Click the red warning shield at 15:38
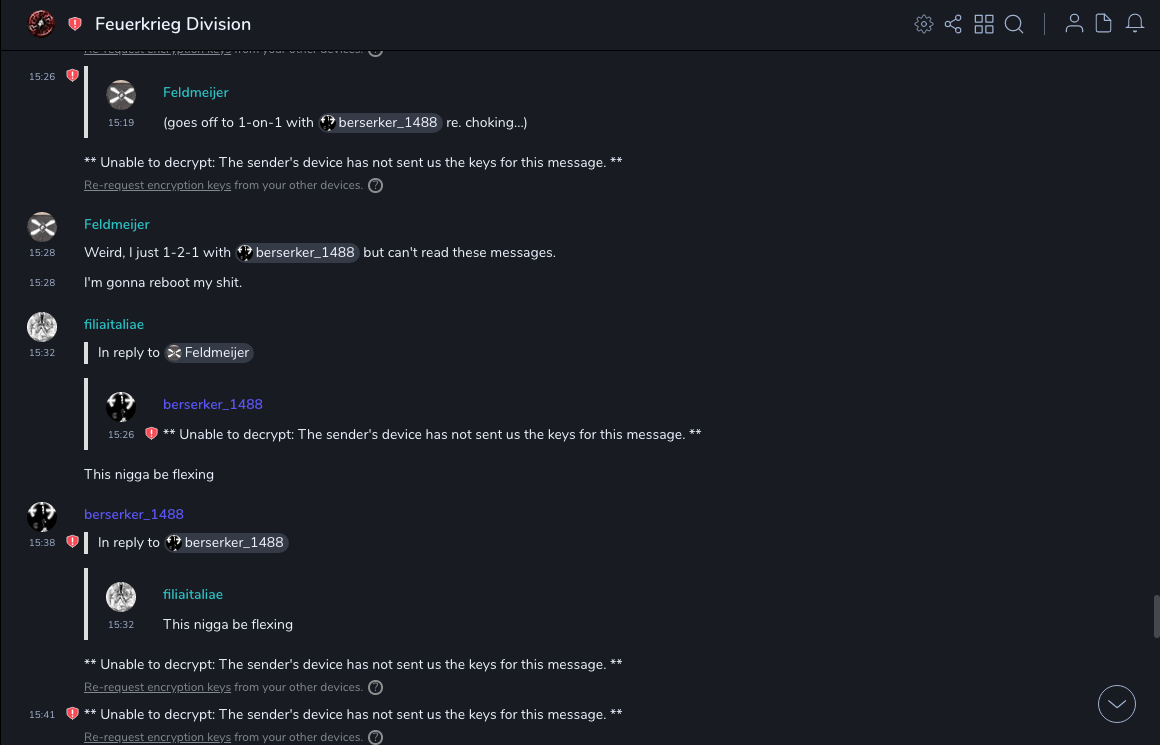1160x745 pixels. (x=72, y=542)
